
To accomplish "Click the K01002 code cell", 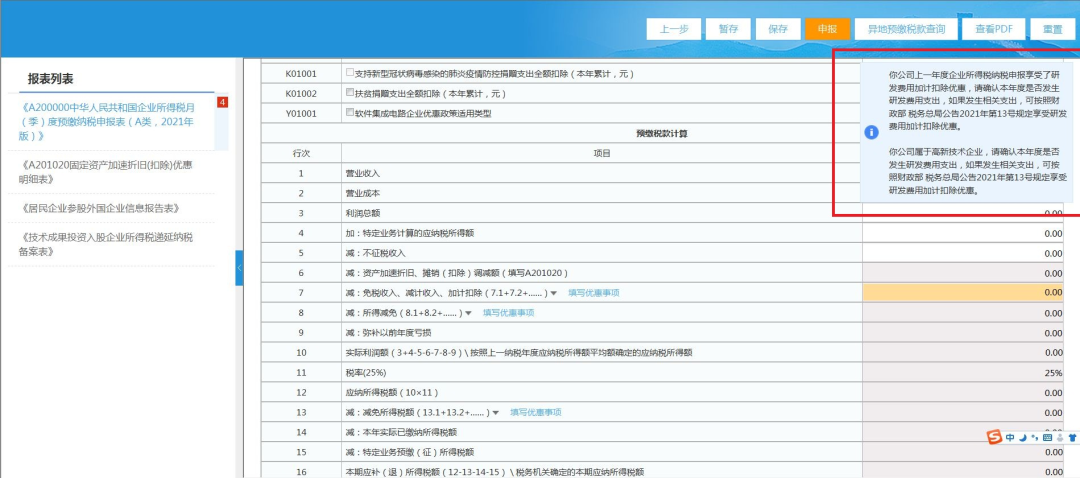I will point(301,93).
